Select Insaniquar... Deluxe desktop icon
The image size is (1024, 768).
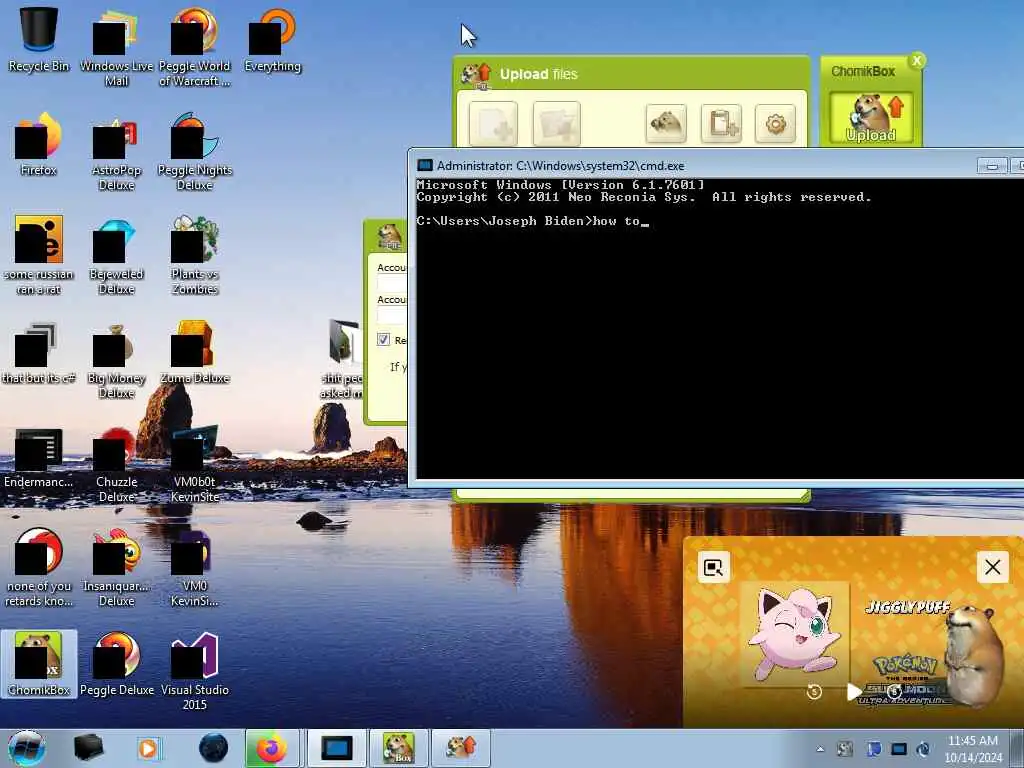[116, 568]
